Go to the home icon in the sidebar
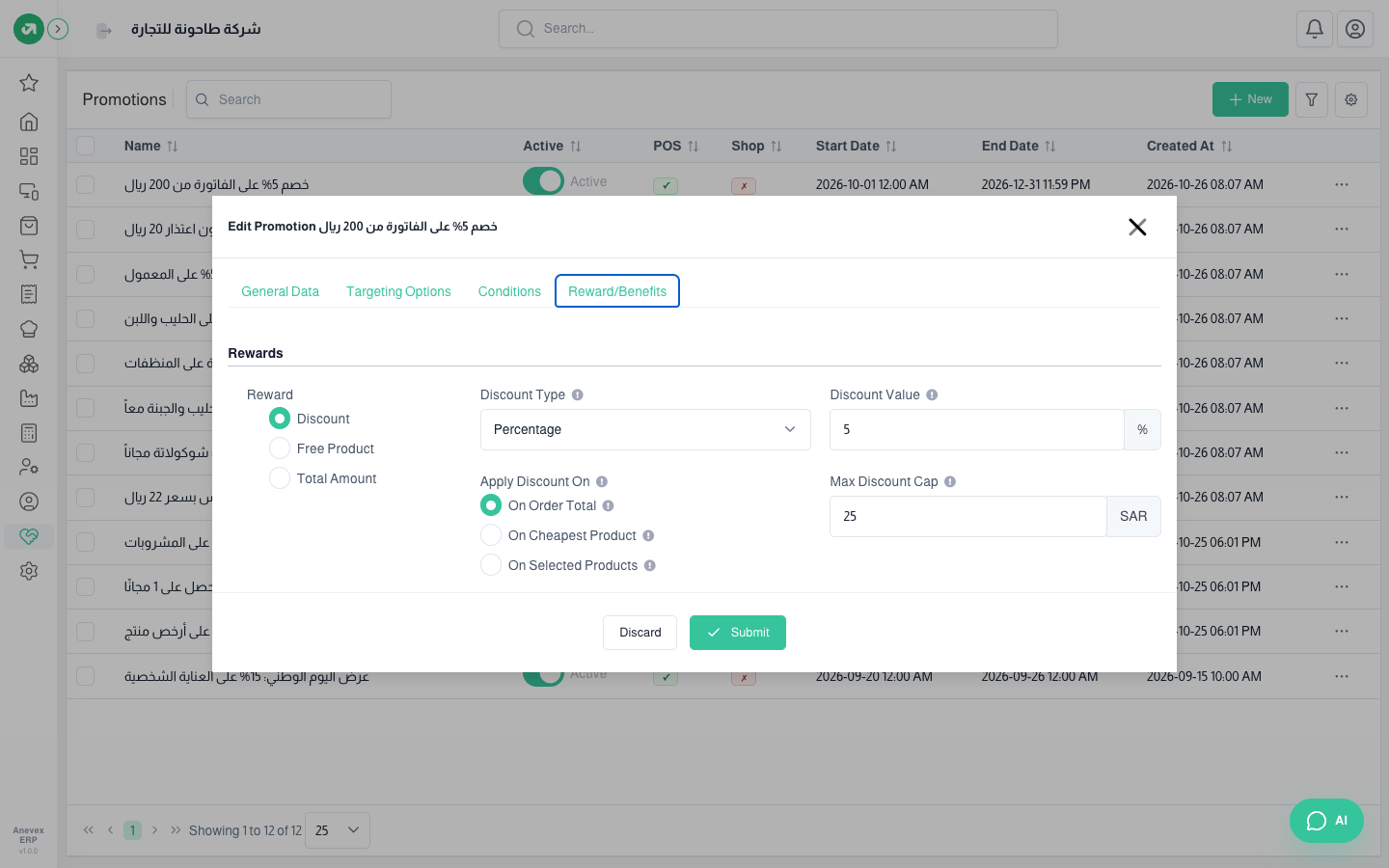Image resolution: width=1389 pixels, height=868 pixels. coord(29,122)
